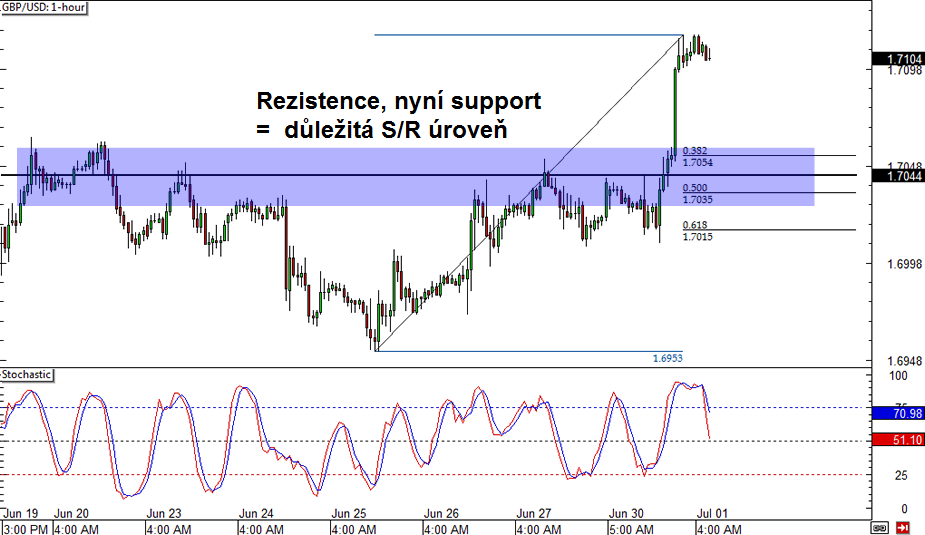Click the Fibonacci price 1.7054
This screenshot has height=535, width=925.
point(698,163)
